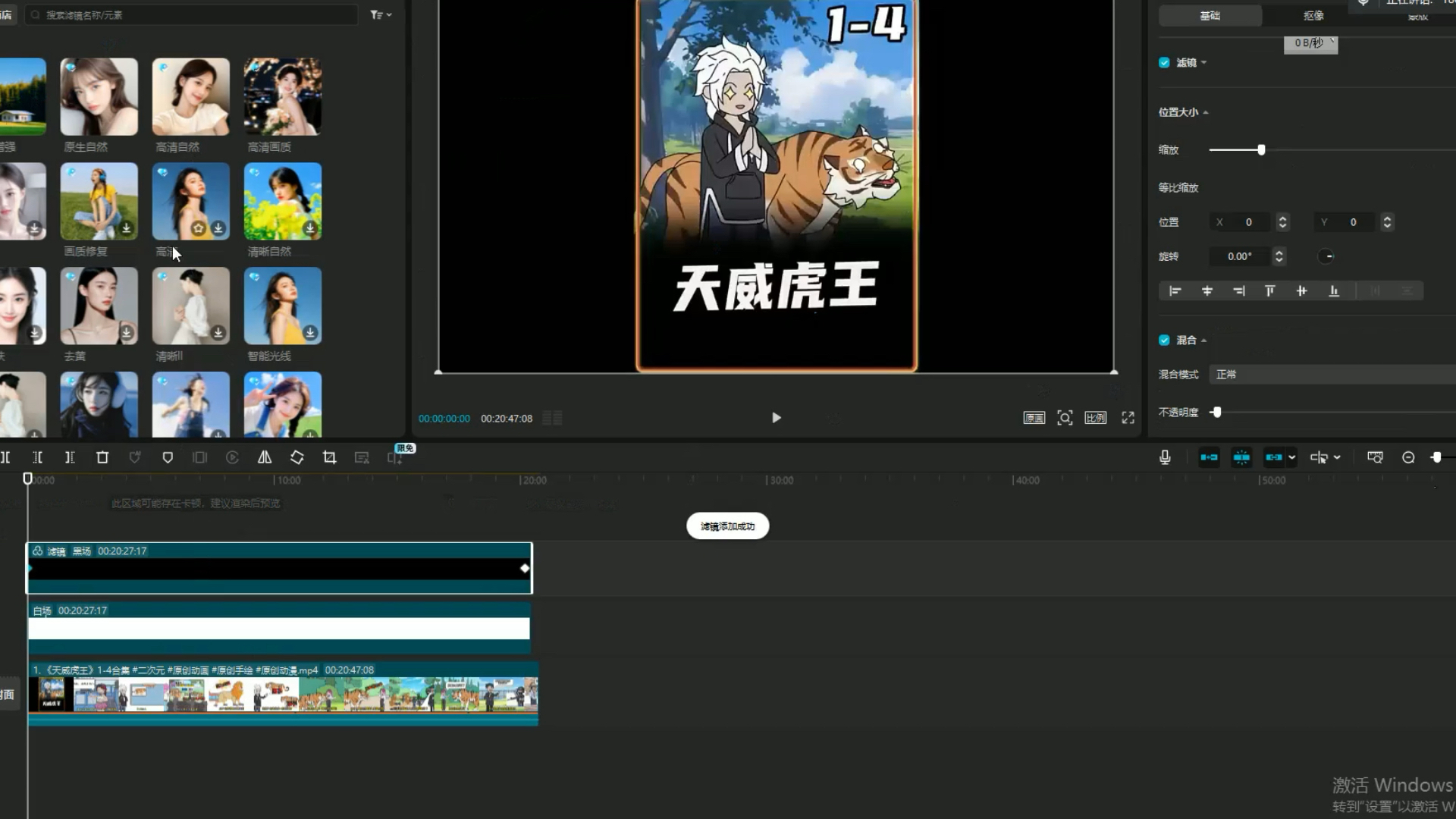
Task: Open the filter sort dropdown beside search
Action: 381,14
